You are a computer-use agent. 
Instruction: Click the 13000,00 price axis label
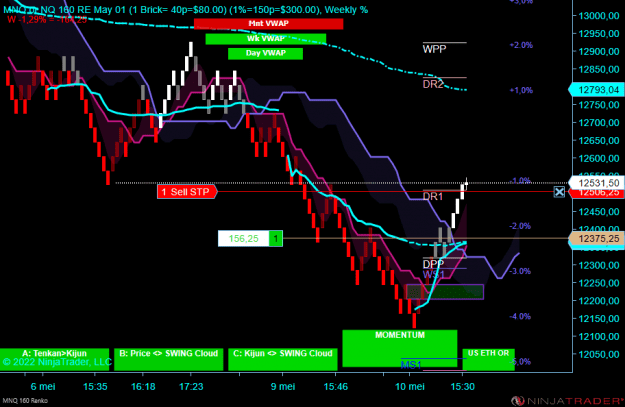pos(599,16)
